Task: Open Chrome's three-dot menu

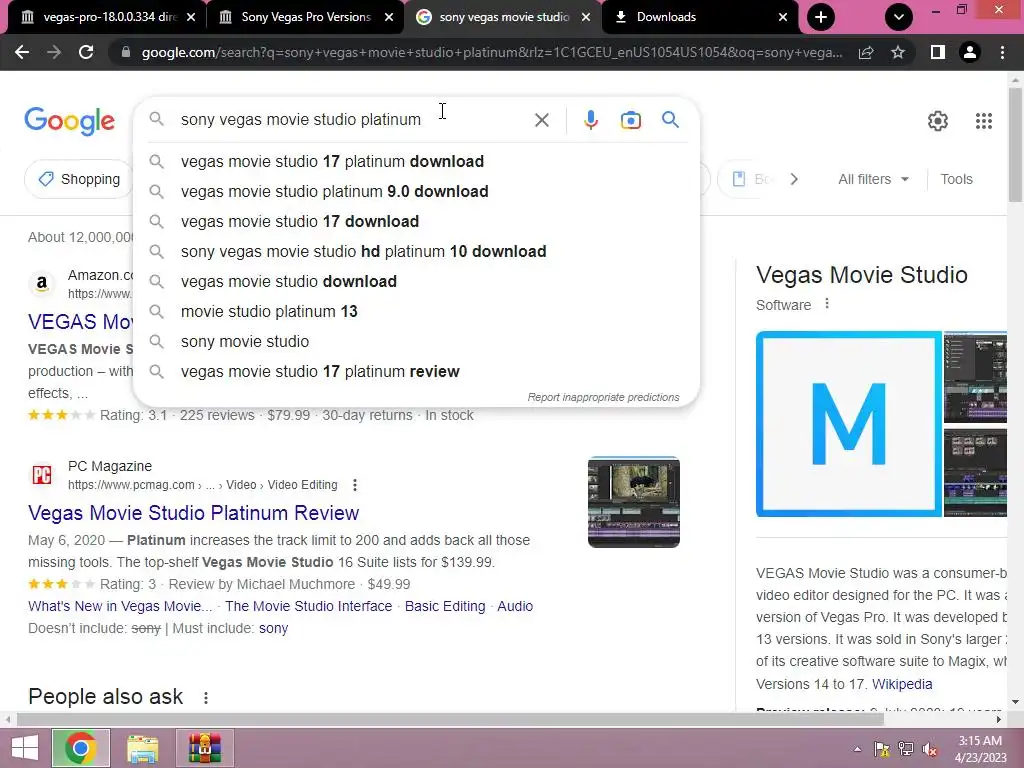Action: coord(1002,52)
